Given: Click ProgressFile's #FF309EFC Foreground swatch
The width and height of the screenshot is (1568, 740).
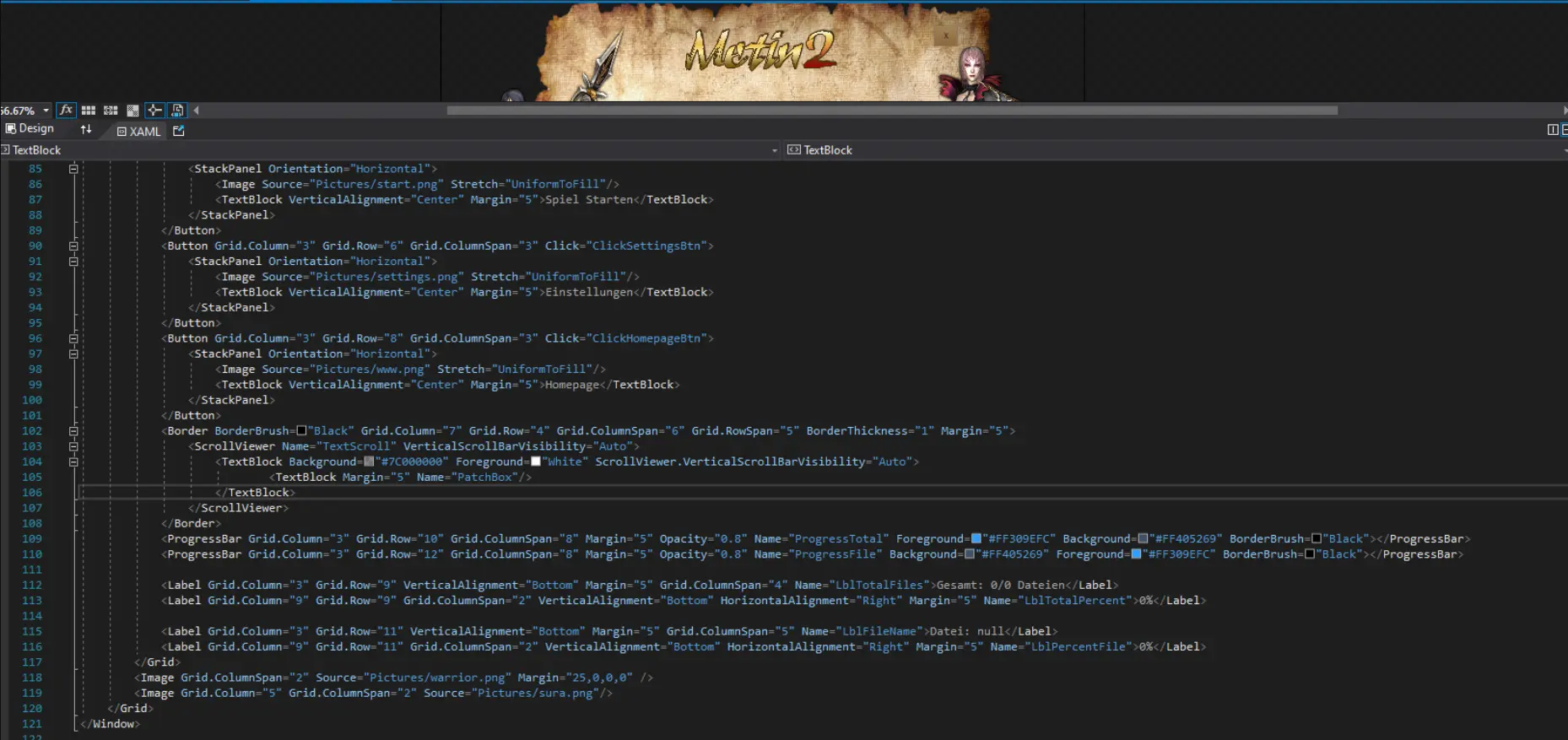Looking at the screenshot, I should [1136, 554].
